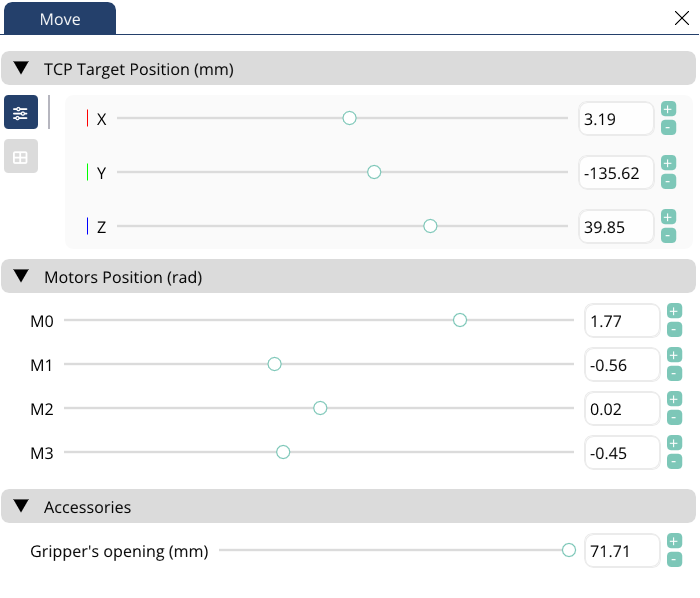Image resolution: width=700 pixels, height=598 pixels.
Task: Collapse the TCP Target Position section
Action: [x=21, y=69]
